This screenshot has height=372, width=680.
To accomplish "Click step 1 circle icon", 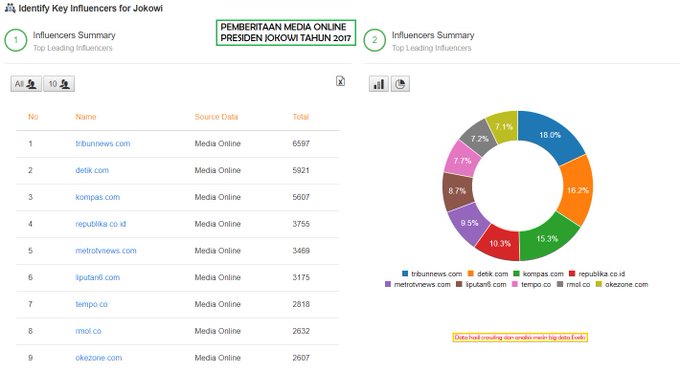I will (16, 40).
